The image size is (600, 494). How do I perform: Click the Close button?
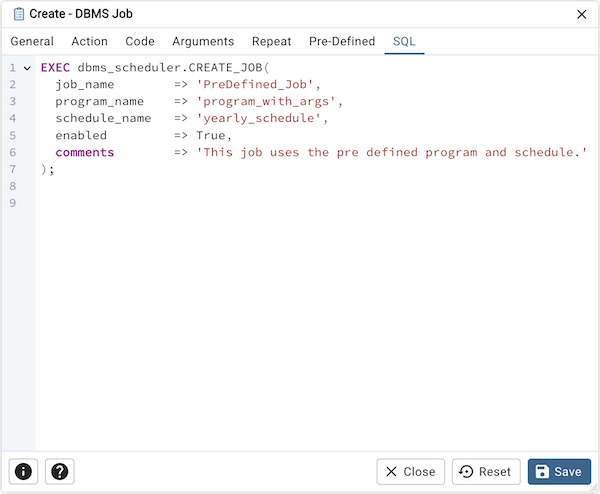[x=410, y=471]
